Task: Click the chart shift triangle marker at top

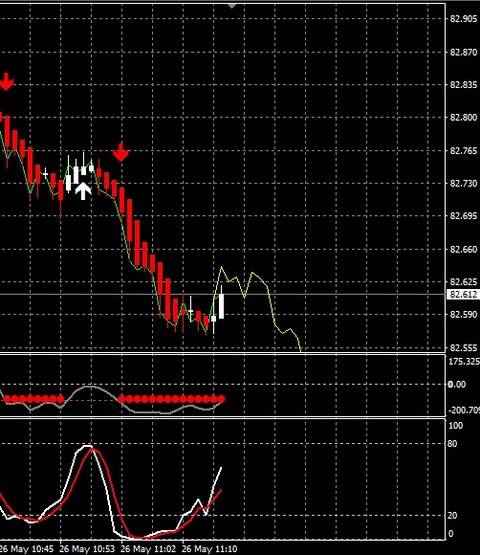Action: 232,6
